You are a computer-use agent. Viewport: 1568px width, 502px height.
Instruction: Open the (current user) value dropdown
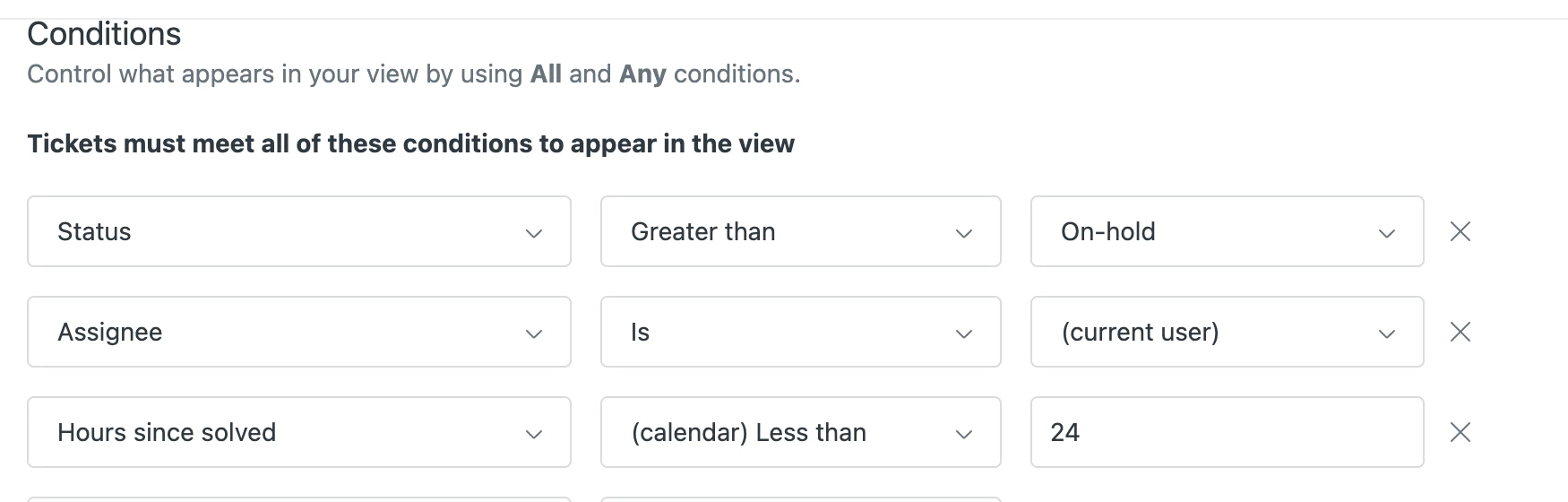[x=1227, y=332]
